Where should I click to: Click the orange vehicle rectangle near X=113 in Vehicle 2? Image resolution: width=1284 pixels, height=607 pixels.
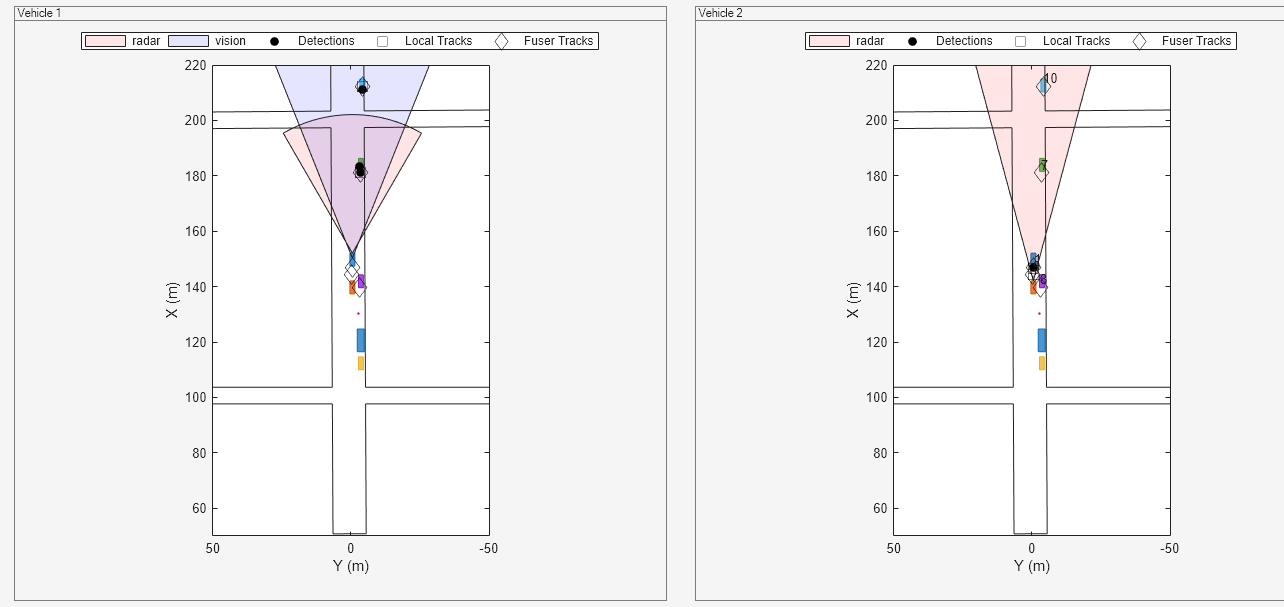coord(1040,364)
